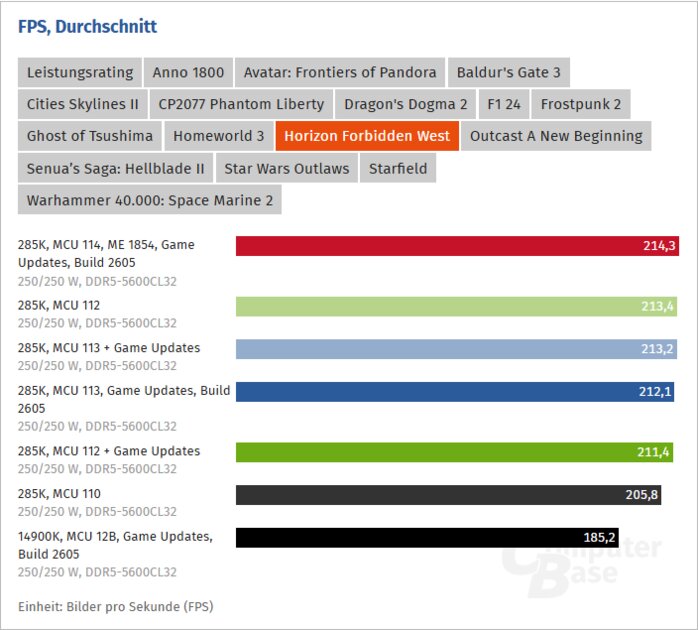Open Avatar: Frontiers of Pandora tab
This screenshot has width=698, height=630.
340,72
